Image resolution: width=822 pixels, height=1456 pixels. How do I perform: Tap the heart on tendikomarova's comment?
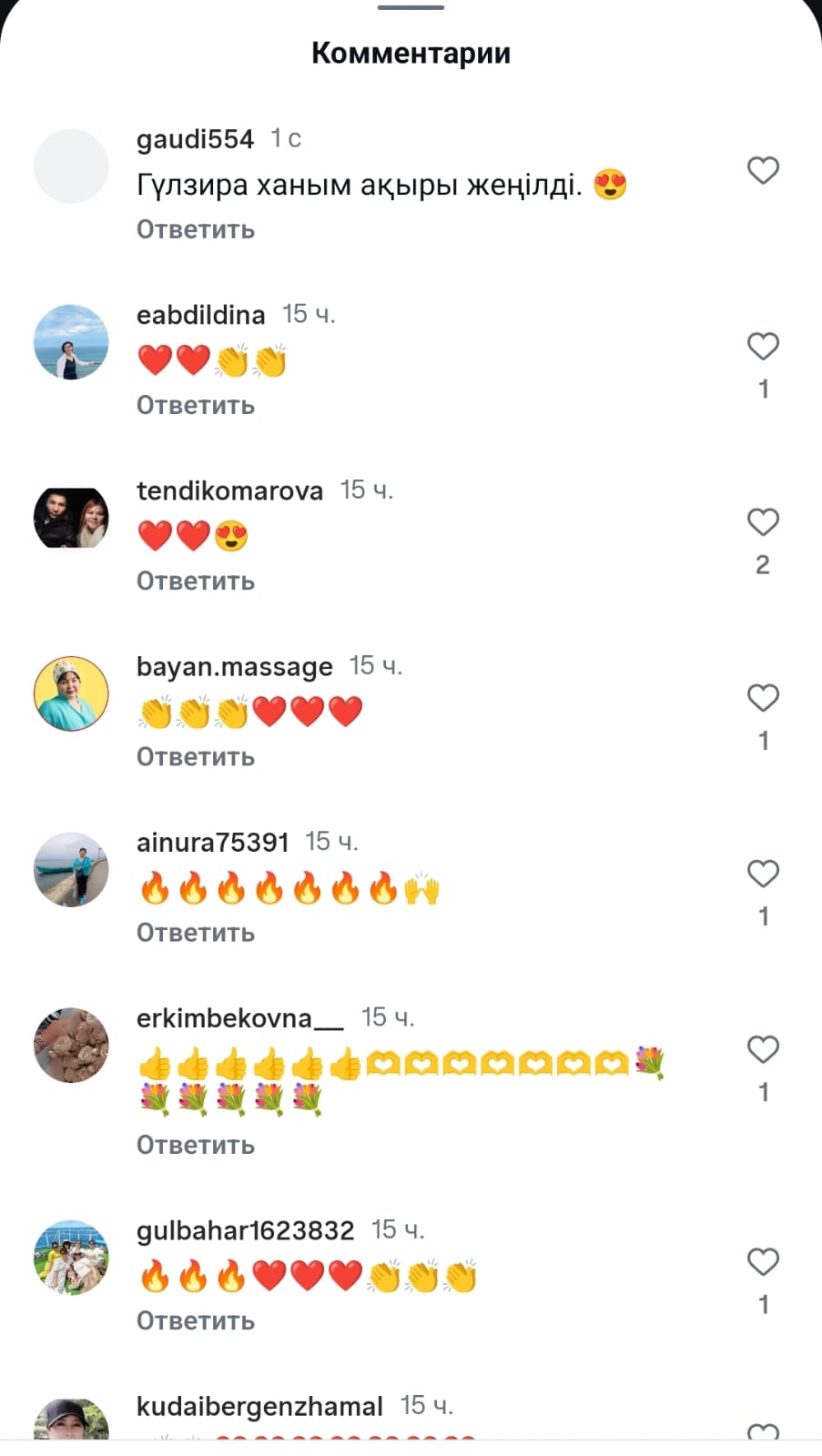763,522
